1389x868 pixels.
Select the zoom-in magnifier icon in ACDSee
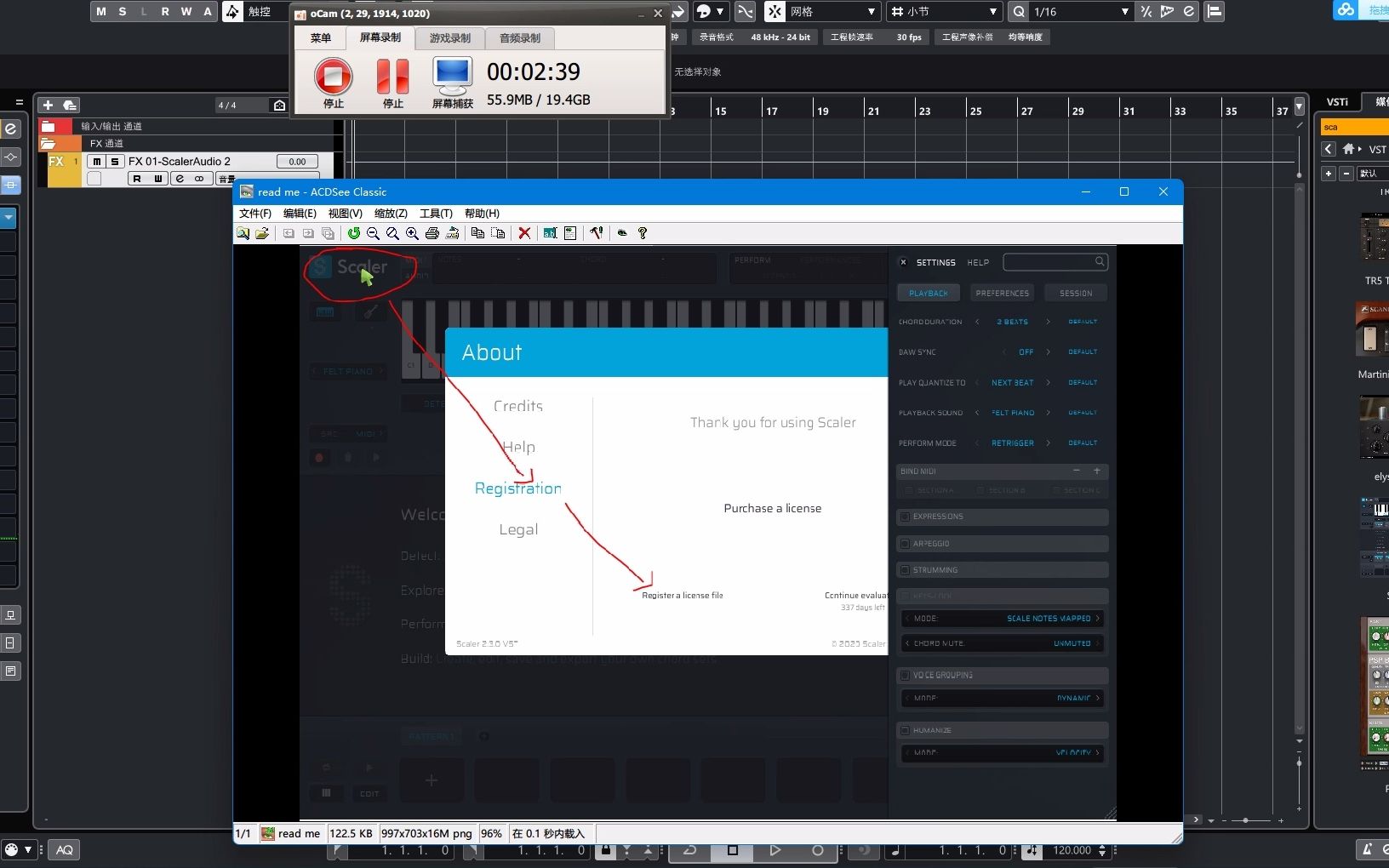click(x=412, y=233)
